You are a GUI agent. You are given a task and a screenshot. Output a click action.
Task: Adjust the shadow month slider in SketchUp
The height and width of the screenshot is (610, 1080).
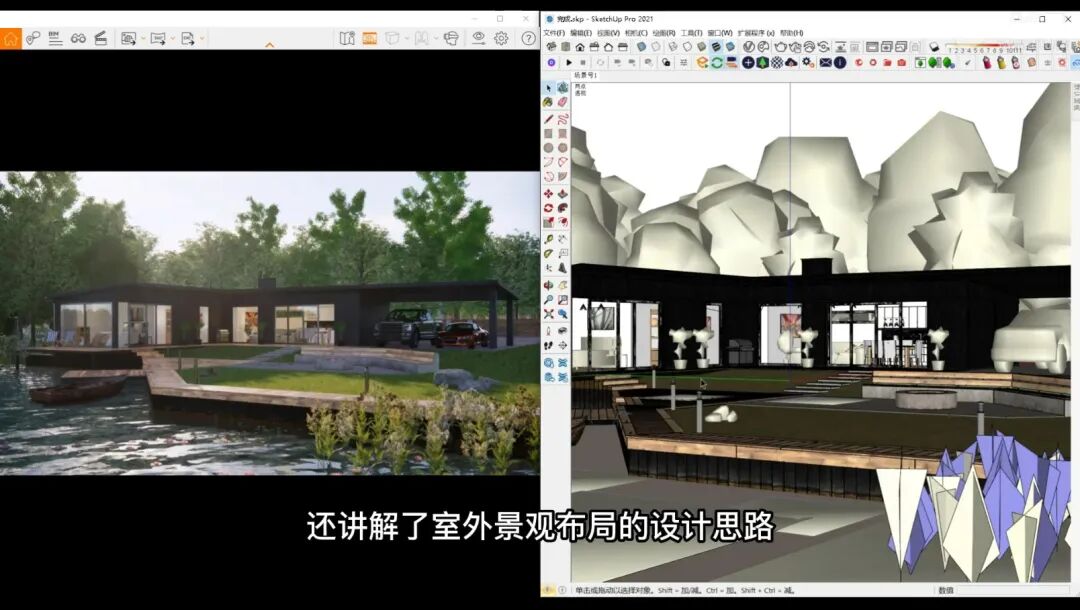click(x=984, y=46)
